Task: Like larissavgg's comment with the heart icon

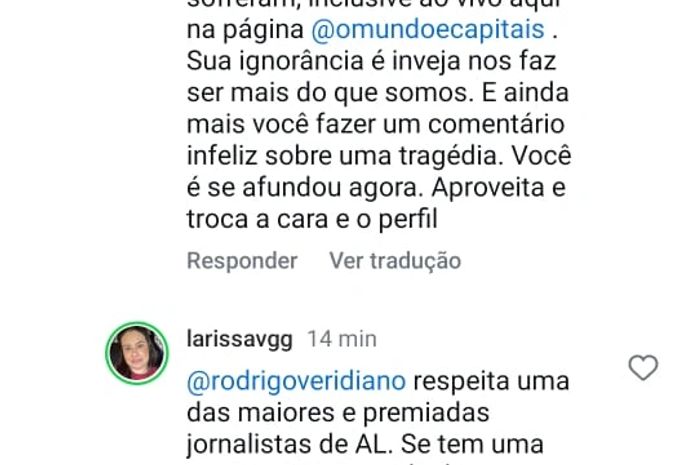Action: [643, 368]
